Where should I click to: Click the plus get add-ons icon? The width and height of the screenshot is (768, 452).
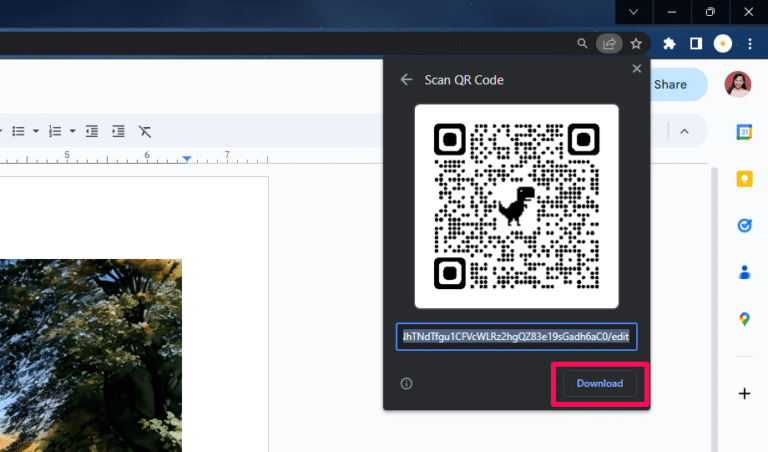(x=744, y=393)
